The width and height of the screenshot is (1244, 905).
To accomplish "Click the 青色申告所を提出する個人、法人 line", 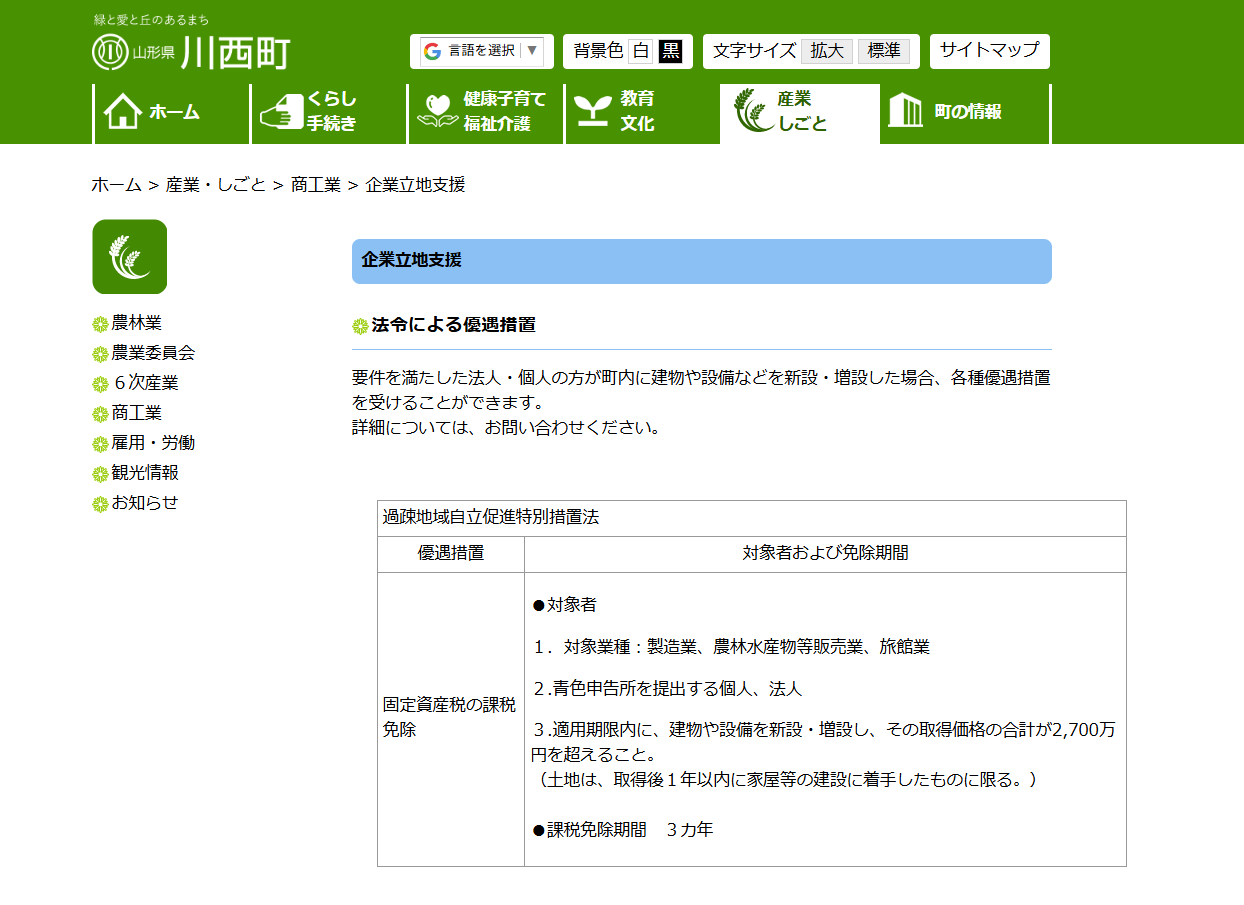I will point(667,689).
